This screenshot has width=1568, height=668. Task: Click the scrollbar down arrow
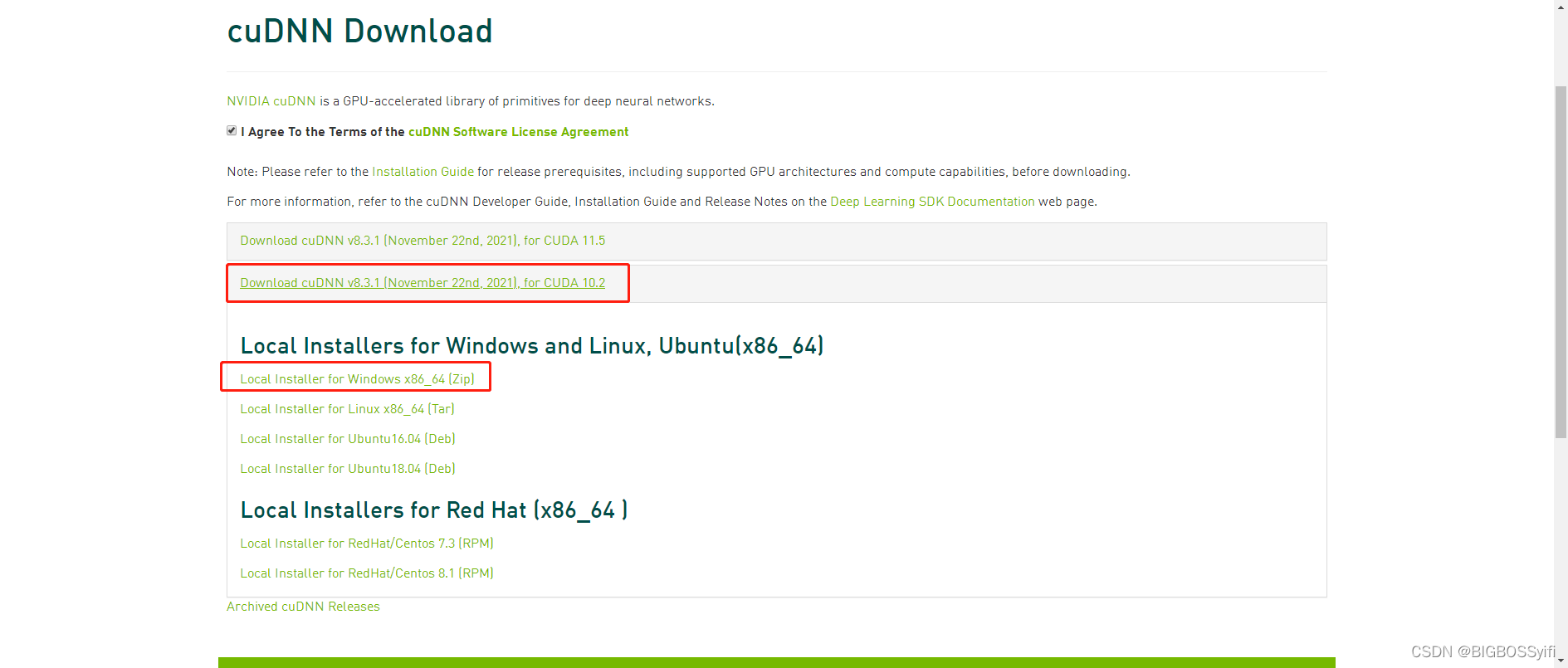click(1561, 661)
